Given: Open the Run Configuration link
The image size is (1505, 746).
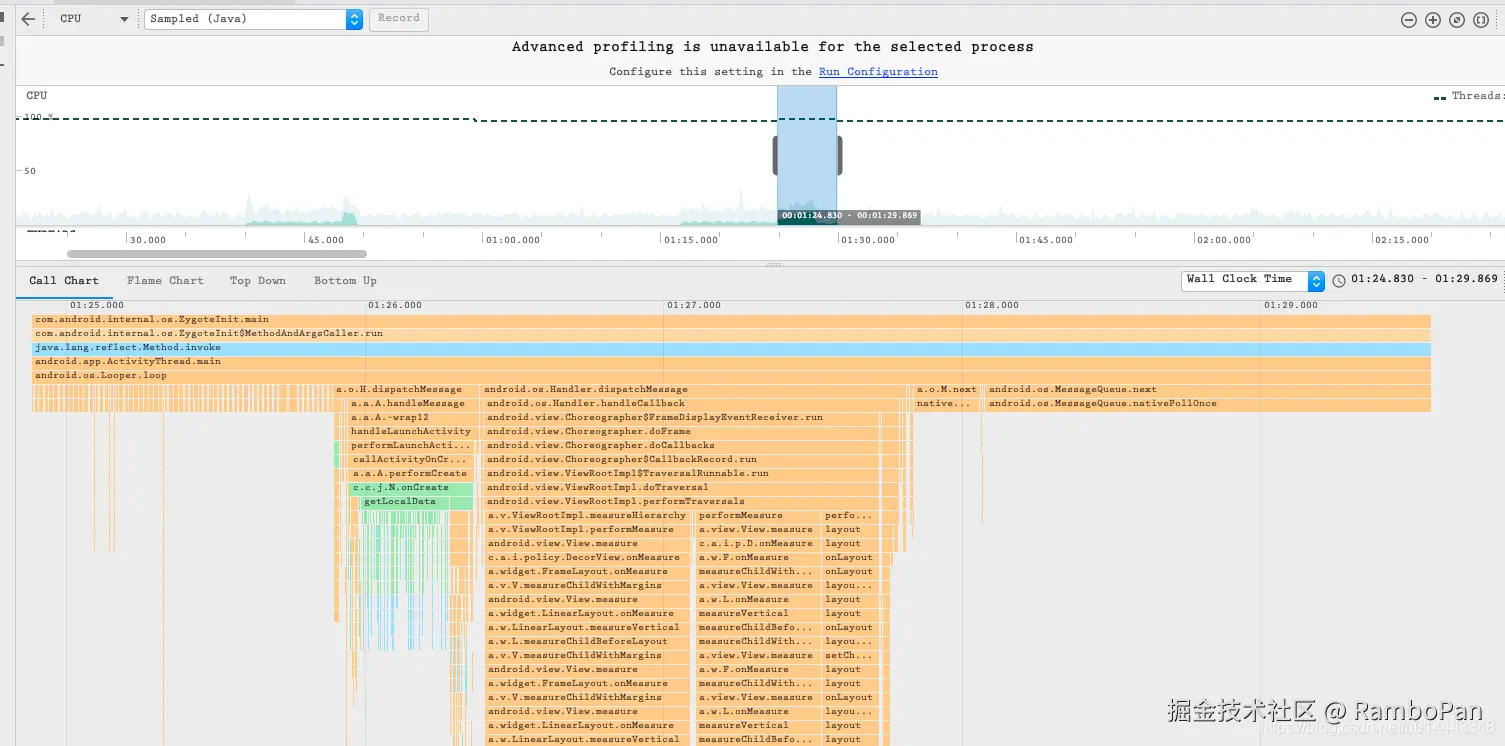Looking at the screenshot, I should point(878,72).
